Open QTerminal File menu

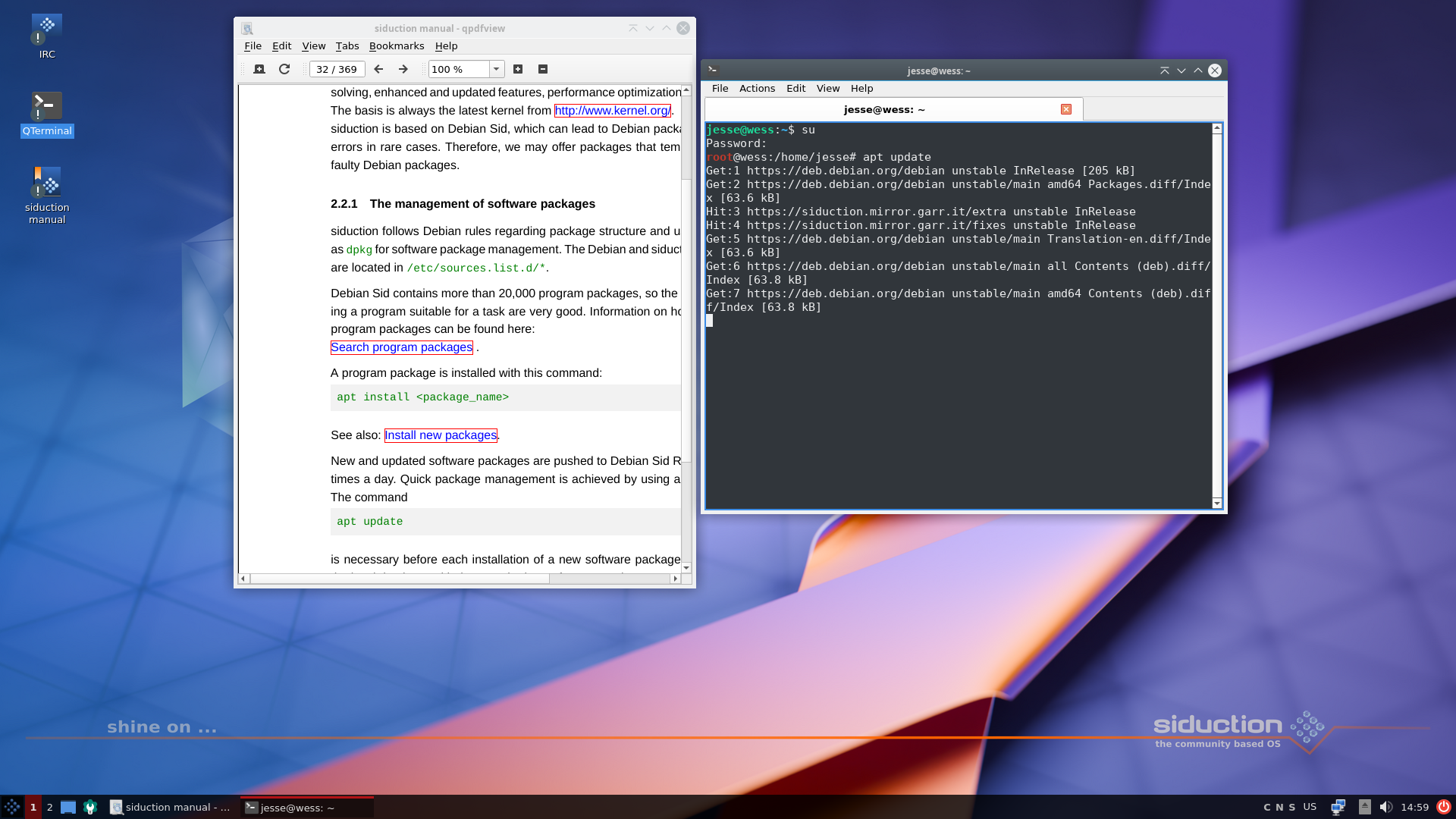point(720,89)
